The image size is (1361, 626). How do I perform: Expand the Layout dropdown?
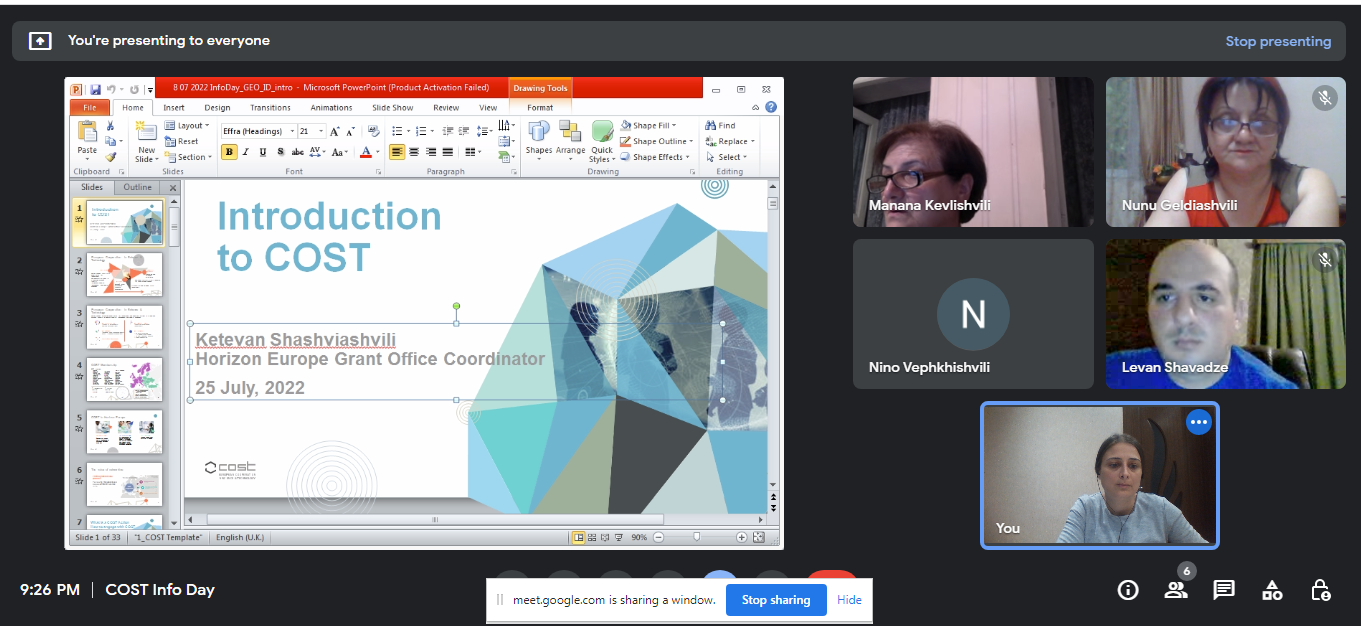coord(188,126)
